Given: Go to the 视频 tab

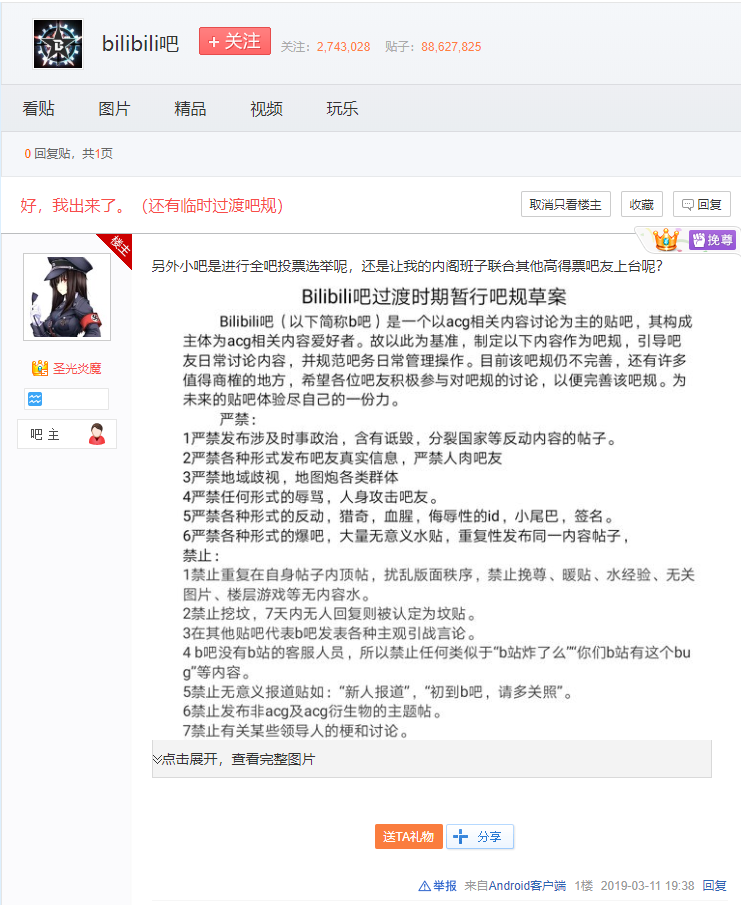Looking at the screenshot, I should tap(266, 108).
